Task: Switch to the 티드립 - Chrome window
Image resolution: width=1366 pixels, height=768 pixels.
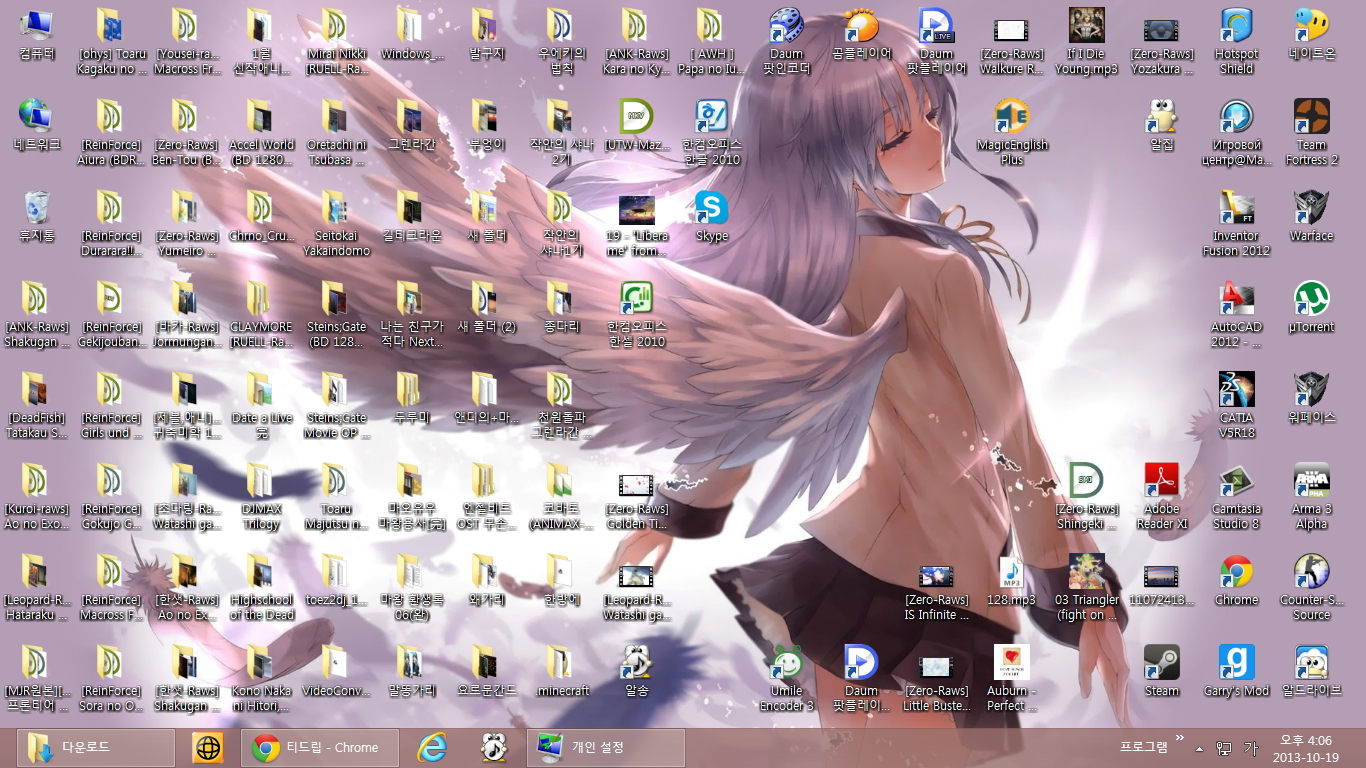Action: pos(320,746)
